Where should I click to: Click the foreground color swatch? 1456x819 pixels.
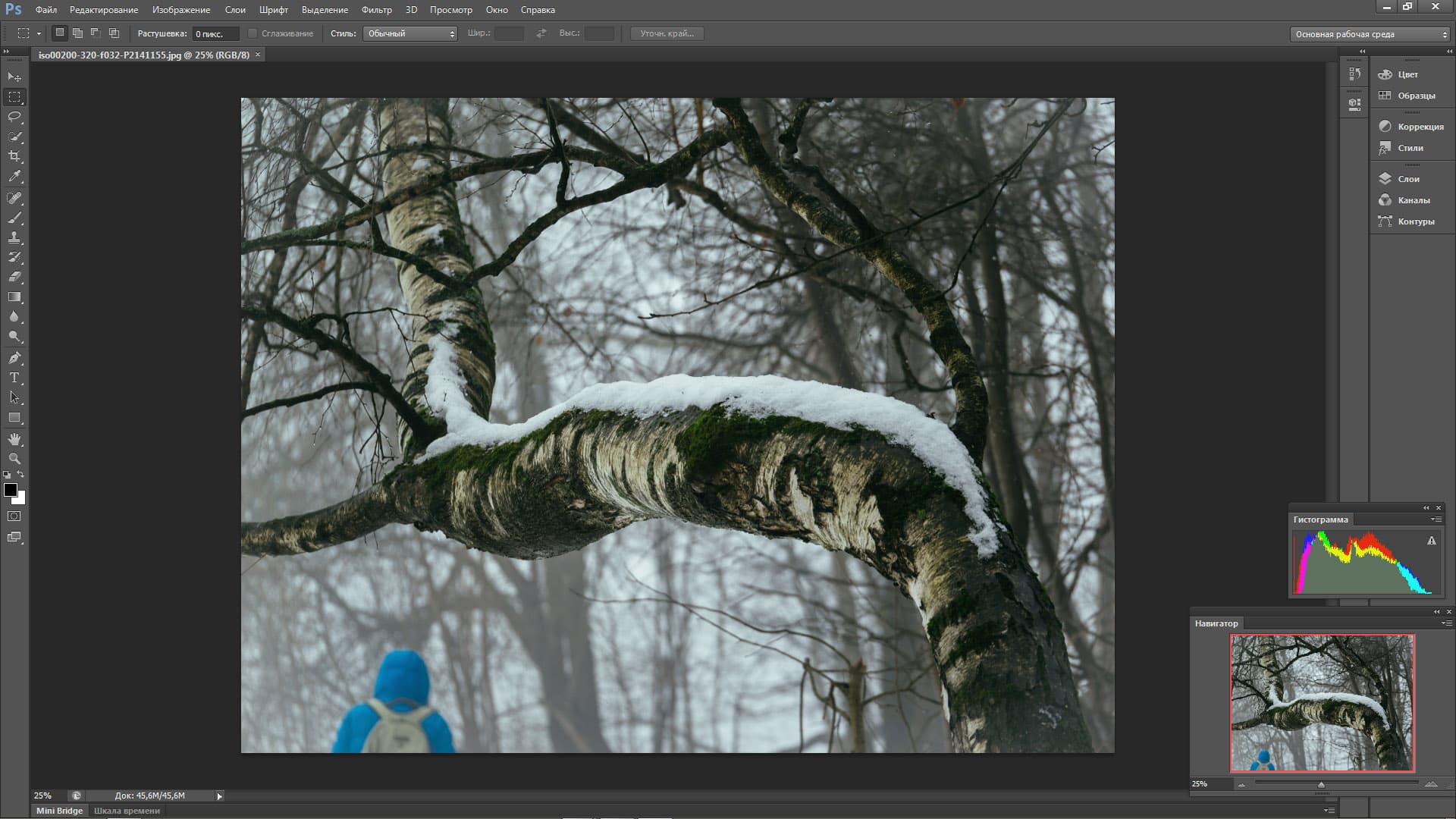pos(10,490)
